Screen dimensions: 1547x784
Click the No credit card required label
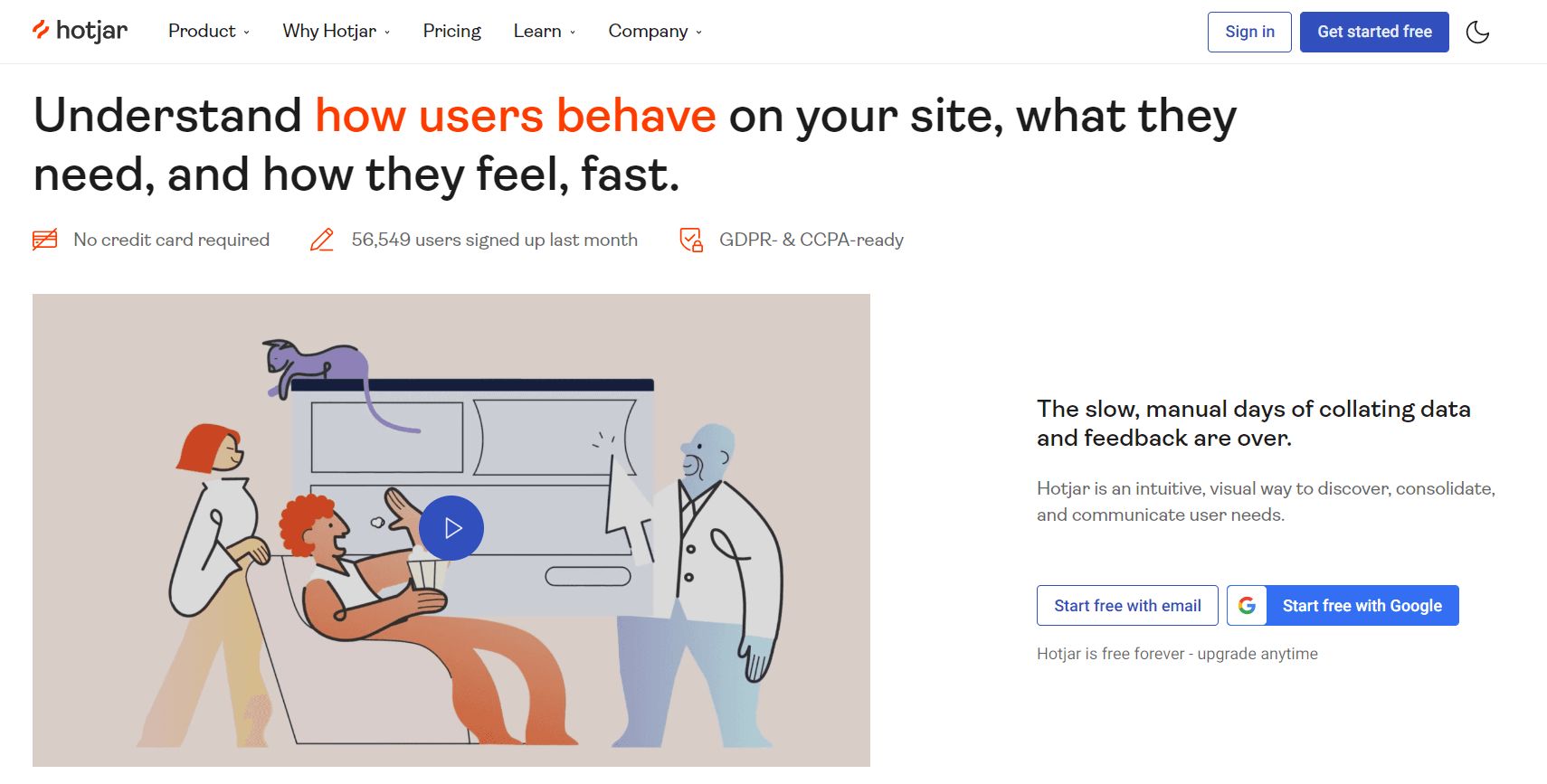click(171, 239)
